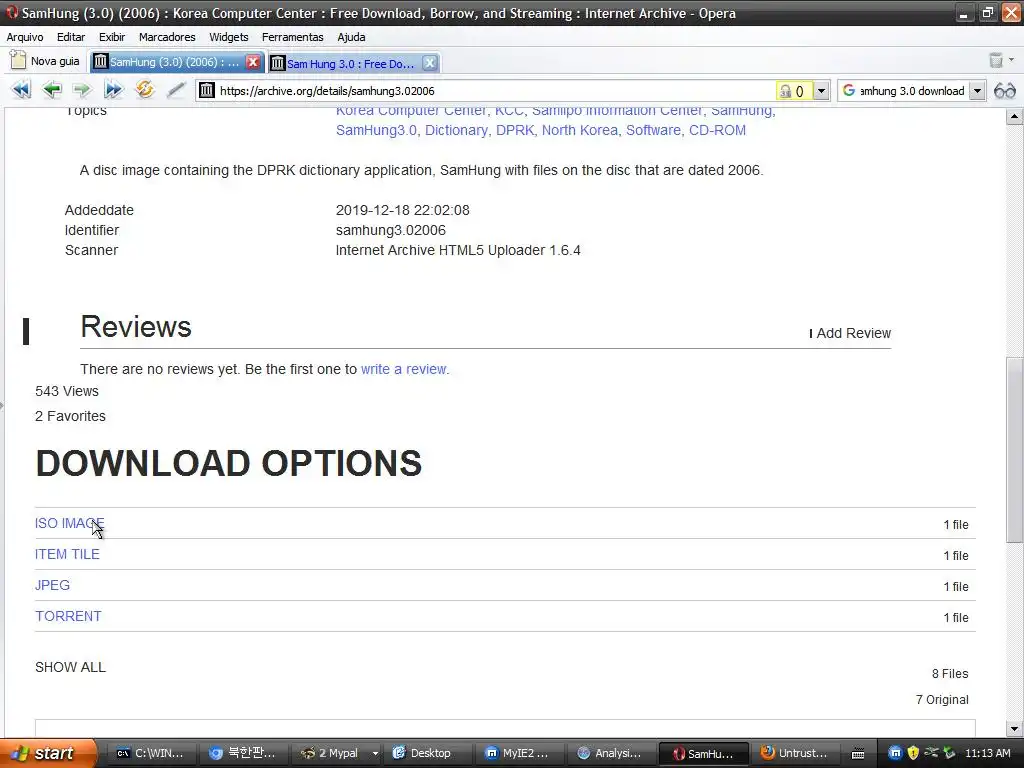Click the scrollbar up arrow
Screen dimensions: 1024x768
pos(1014,117)
